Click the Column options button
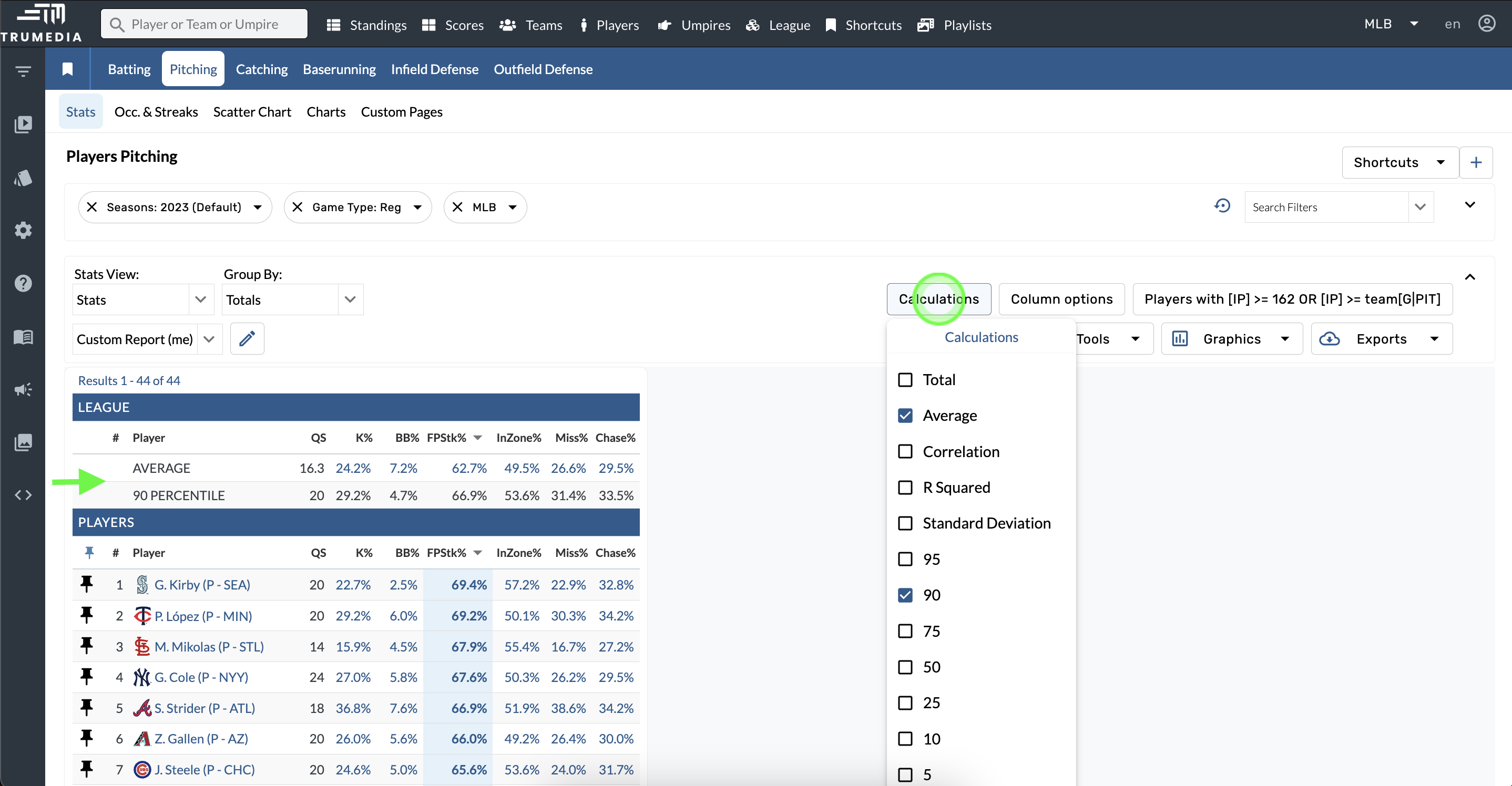The width and height of the screenshot is (1512, 786). 1061,299
